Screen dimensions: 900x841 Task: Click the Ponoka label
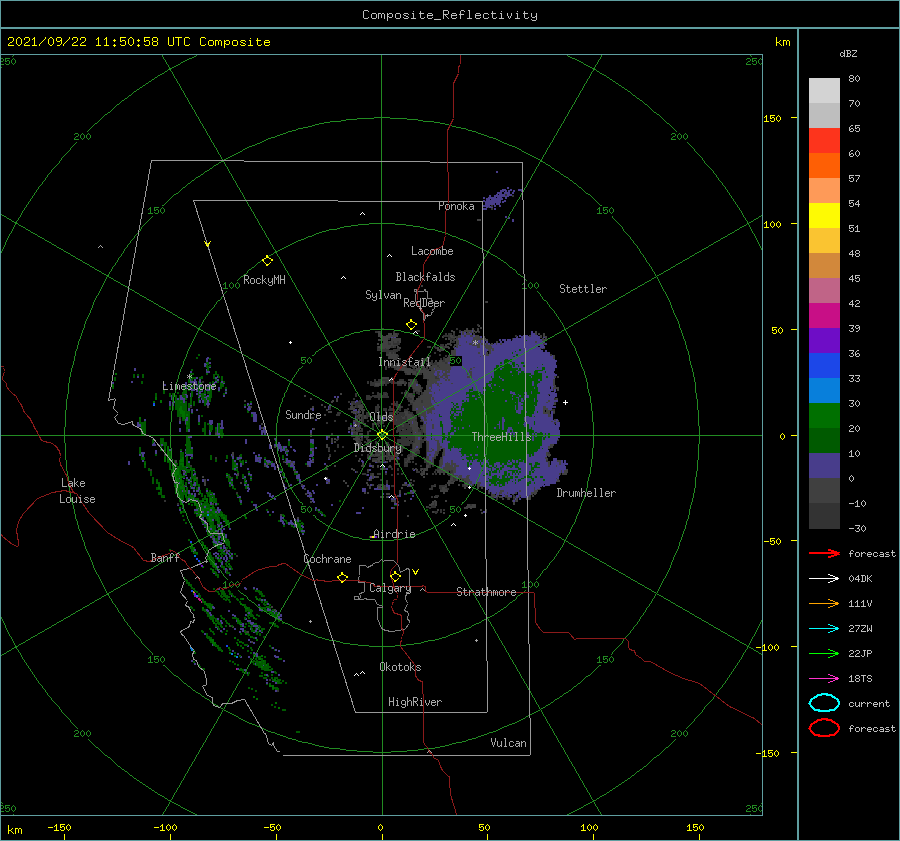pyautogui.click(x=456, y=206)
